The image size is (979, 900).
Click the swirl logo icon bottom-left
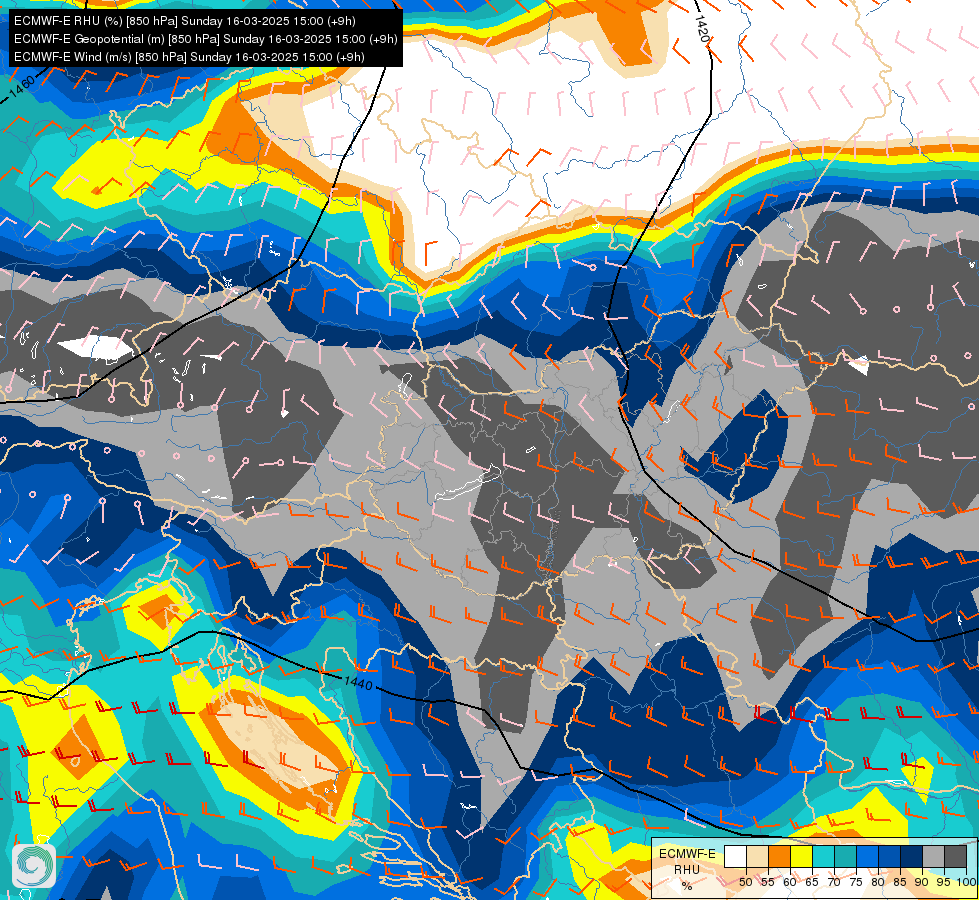34,866
